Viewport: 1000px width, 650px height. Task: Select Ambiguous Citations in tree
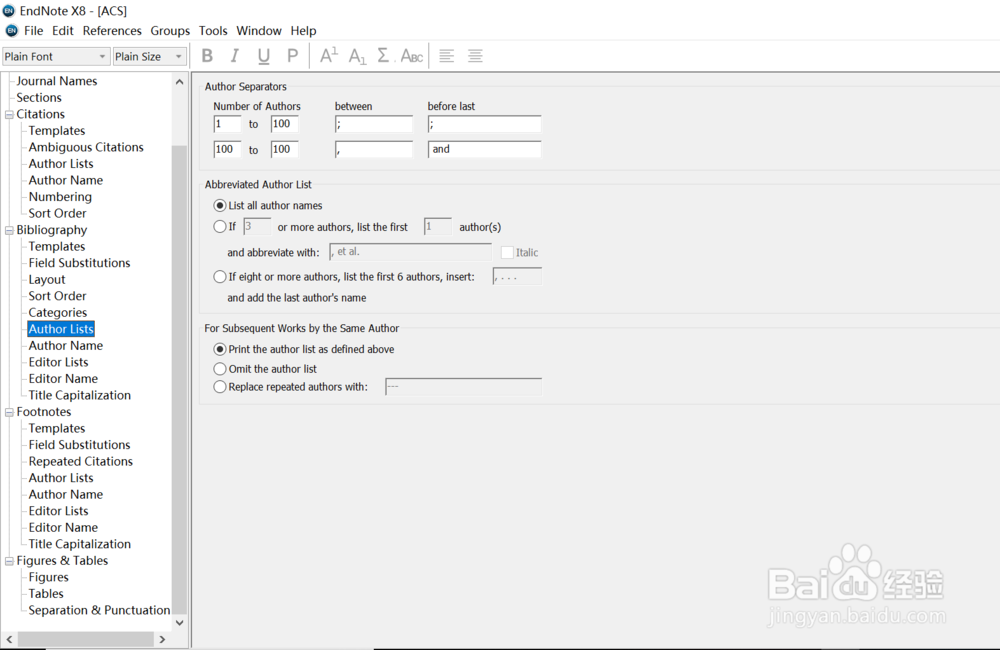(x=86, y=147)
